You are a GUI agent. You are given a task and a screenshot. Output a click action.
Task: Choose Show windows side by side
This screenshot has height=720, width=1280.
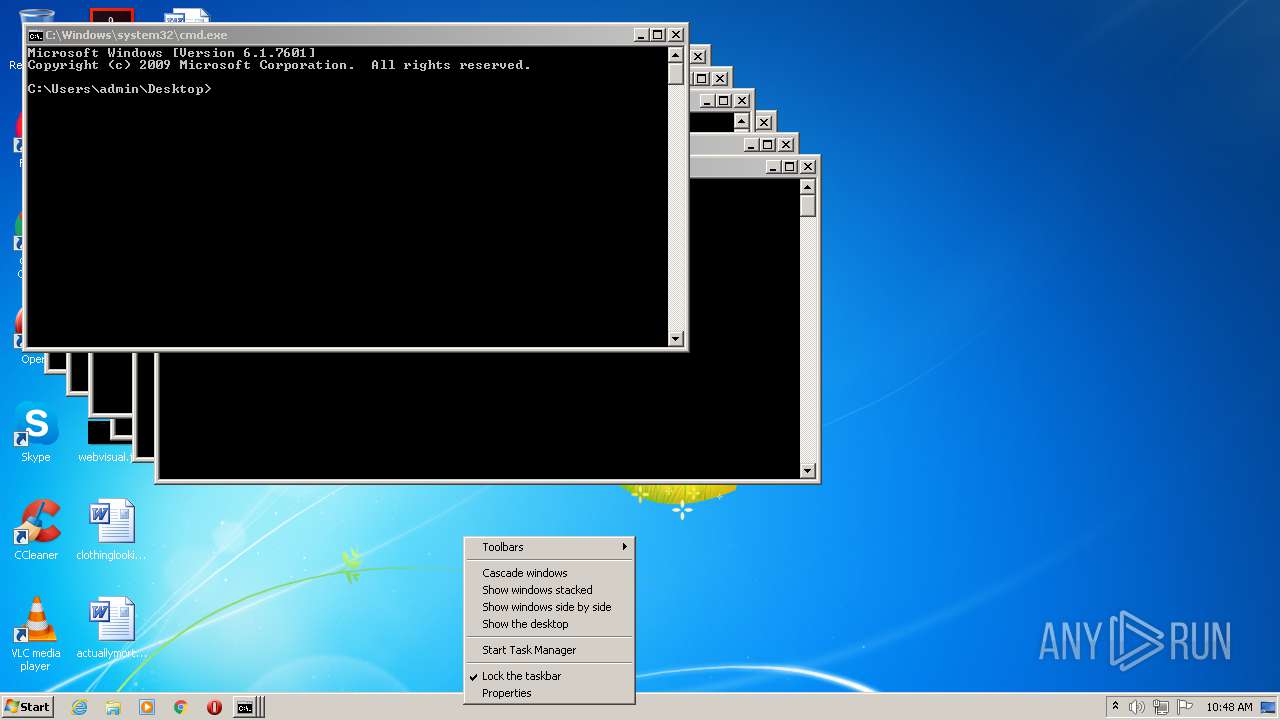(550, 607)
